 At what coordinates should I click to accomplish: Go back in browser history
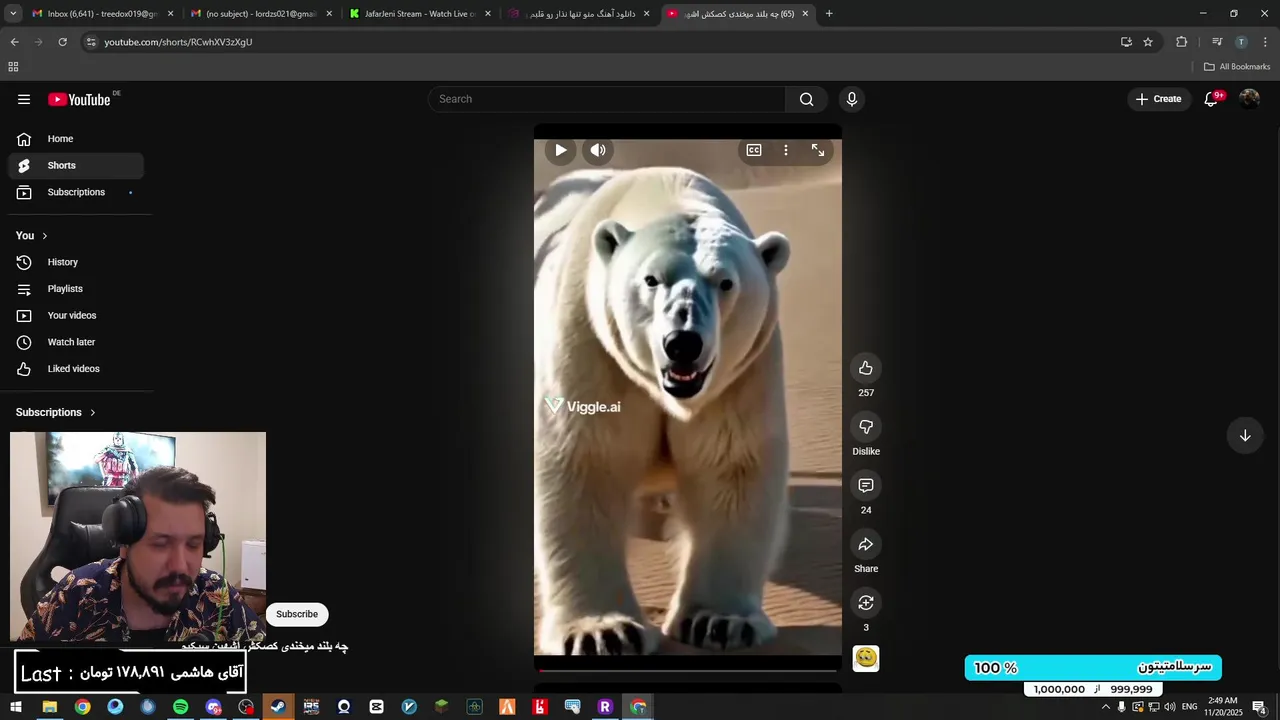[x=14, y=42]
